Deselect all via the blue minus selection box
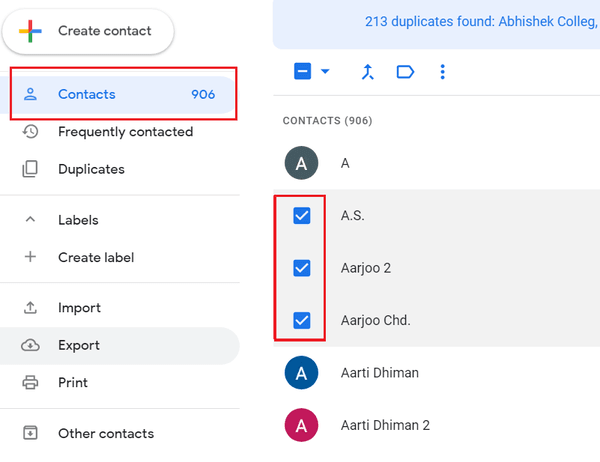This screenshot has width=600, height=462. coord(302,72)
